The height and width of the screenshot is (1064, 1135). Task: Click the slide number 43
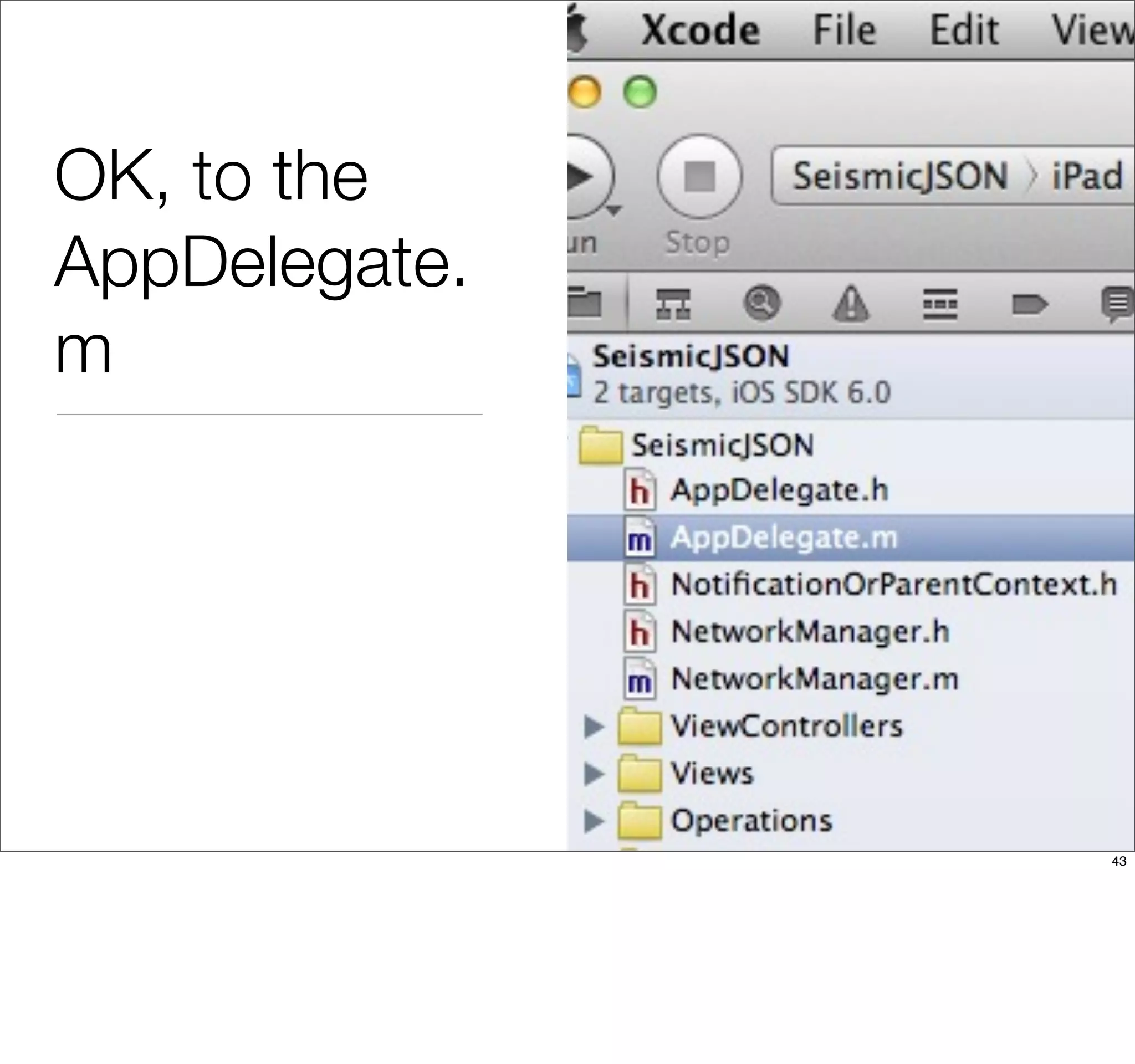[1119, 861]
